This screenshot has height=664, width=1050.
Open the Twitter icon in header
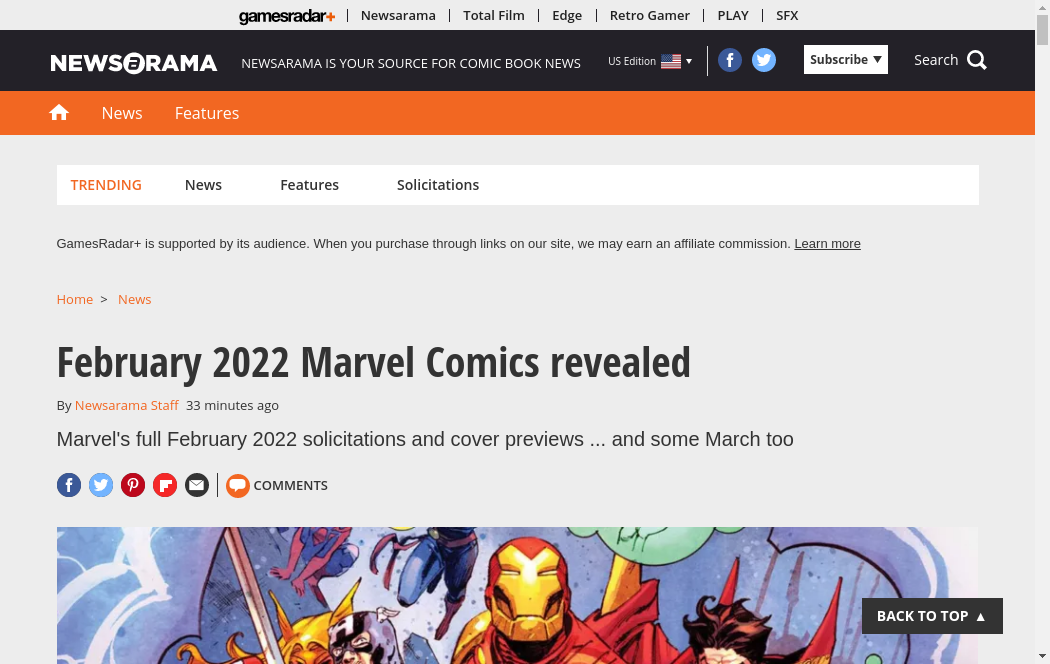tap(763, 60)
